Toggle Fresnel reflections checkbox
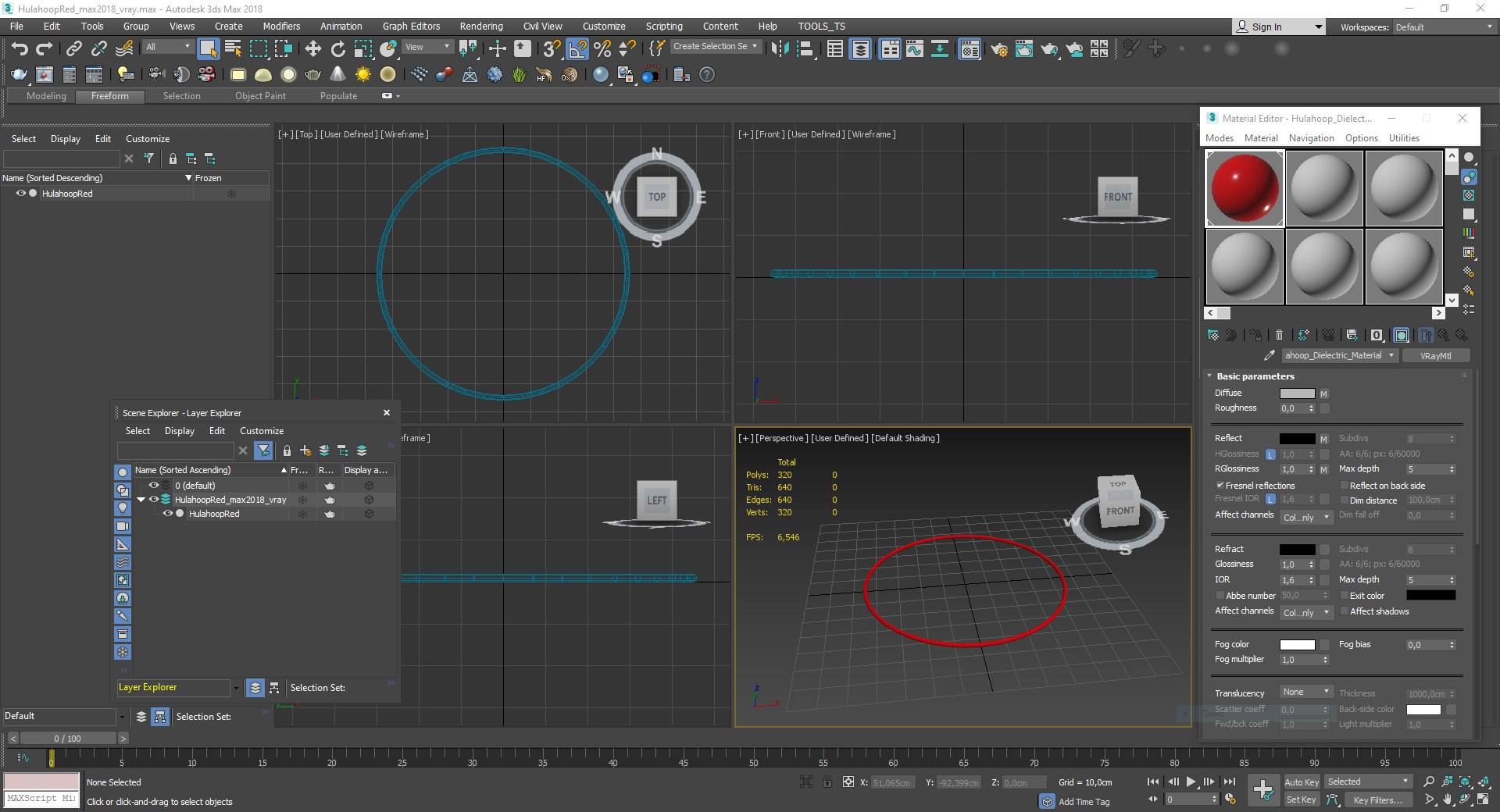 pos(1220,486)
